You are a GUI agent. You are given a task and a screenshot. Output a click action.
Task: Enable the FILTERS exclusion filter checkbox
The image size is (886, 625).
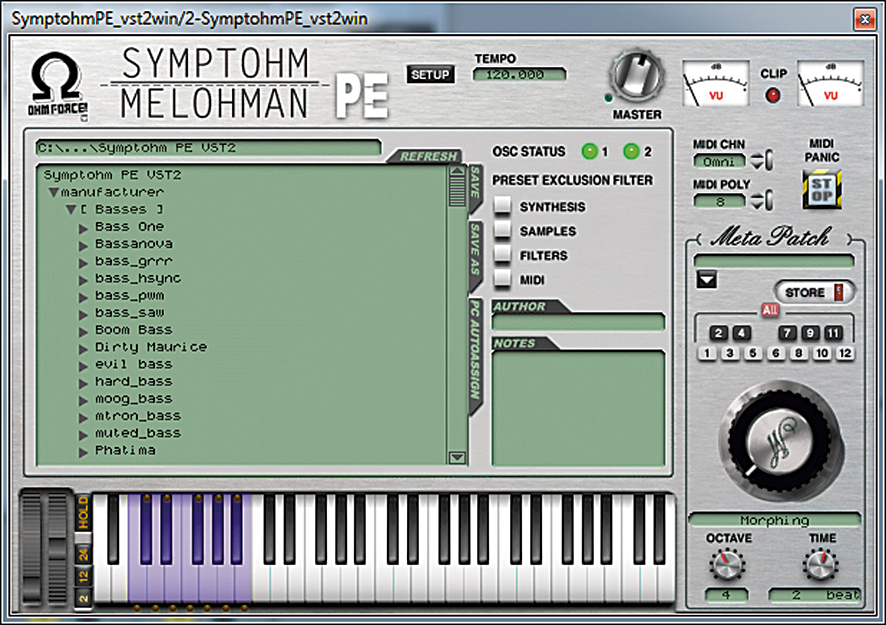click(x=502, y=254)
